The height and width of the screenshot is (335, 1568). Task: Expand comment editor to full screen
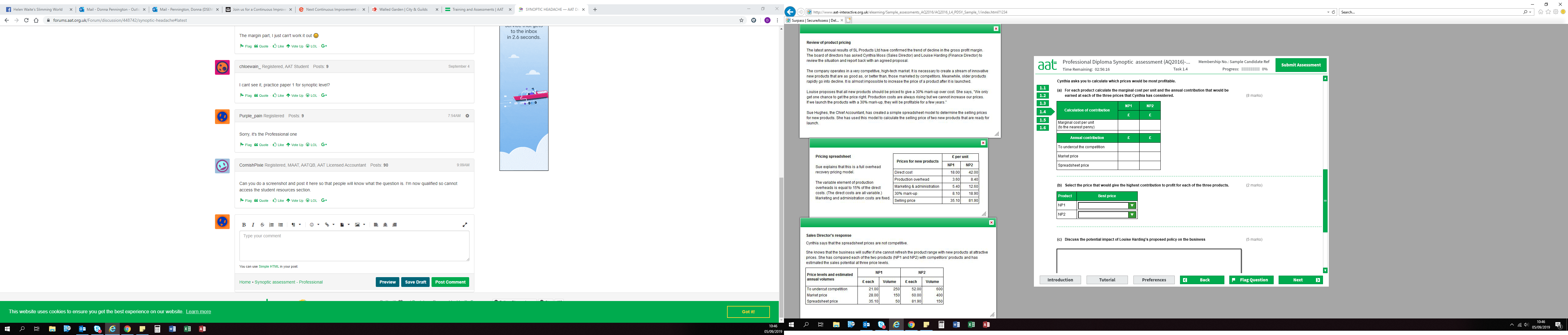(x=465, y=225)
